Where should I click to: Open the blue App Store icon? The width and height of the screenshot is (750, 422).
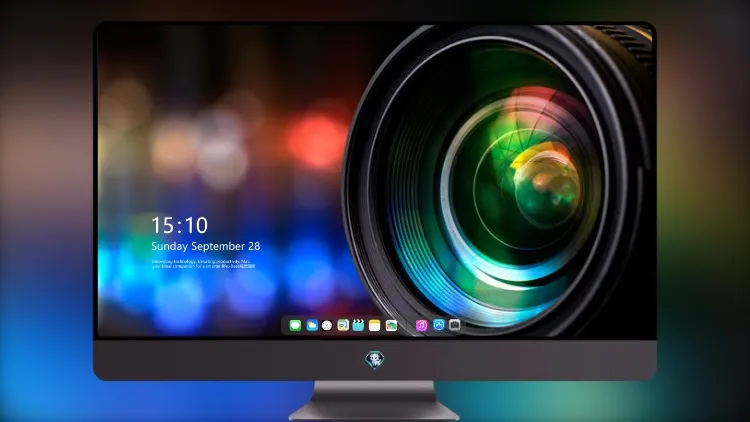click(439, 325)
